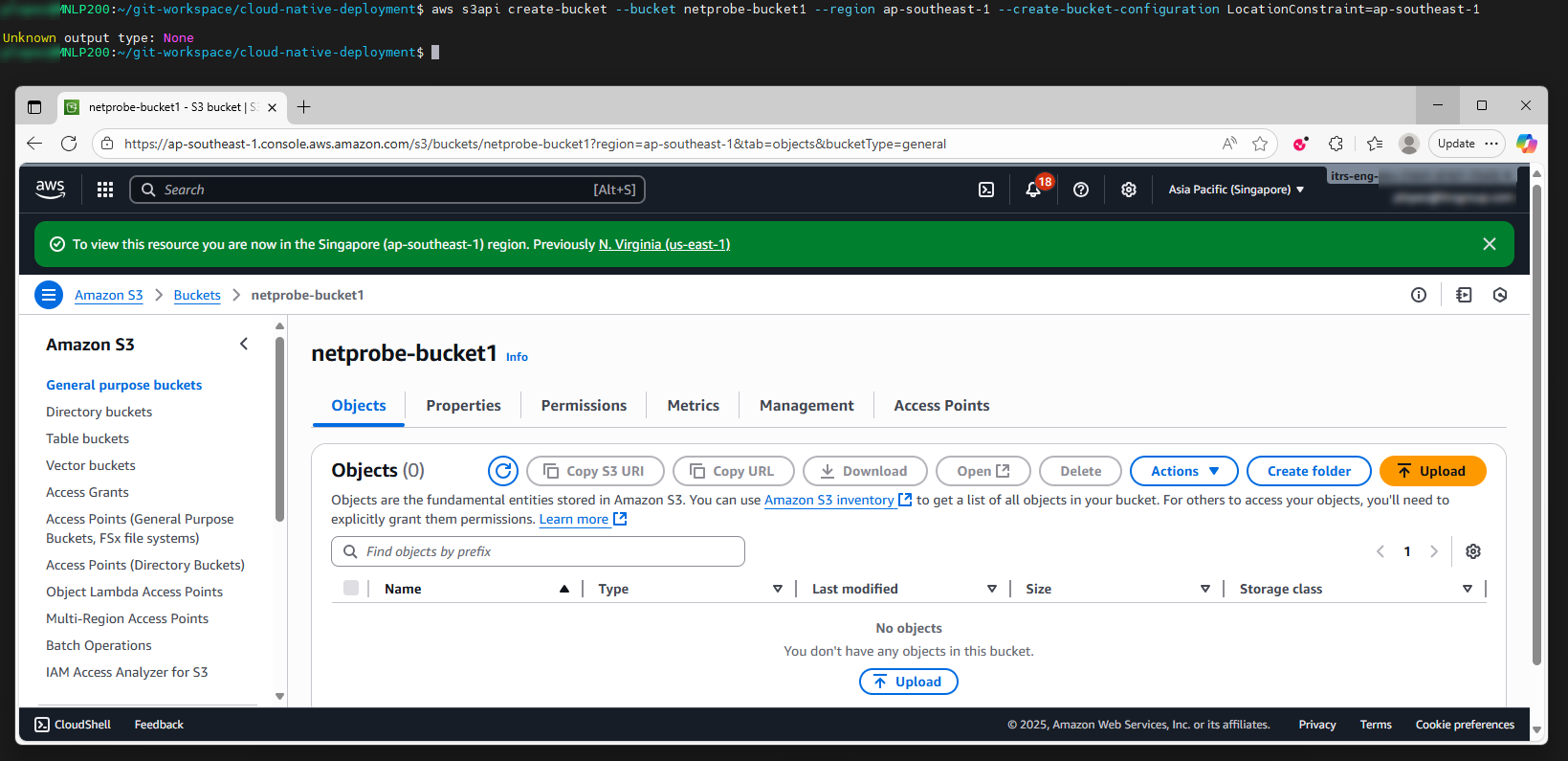Screen dimensions: 1568x761
Task: Launch CloudShell from the top navigation icon
Action: [x=986, y=190]
